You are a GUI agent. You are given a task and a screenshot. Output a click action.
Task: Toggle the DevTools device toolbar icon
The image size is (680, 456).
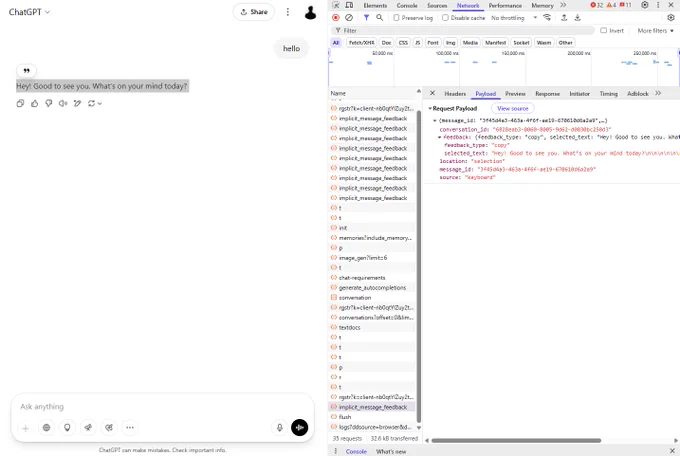point(349,5)
